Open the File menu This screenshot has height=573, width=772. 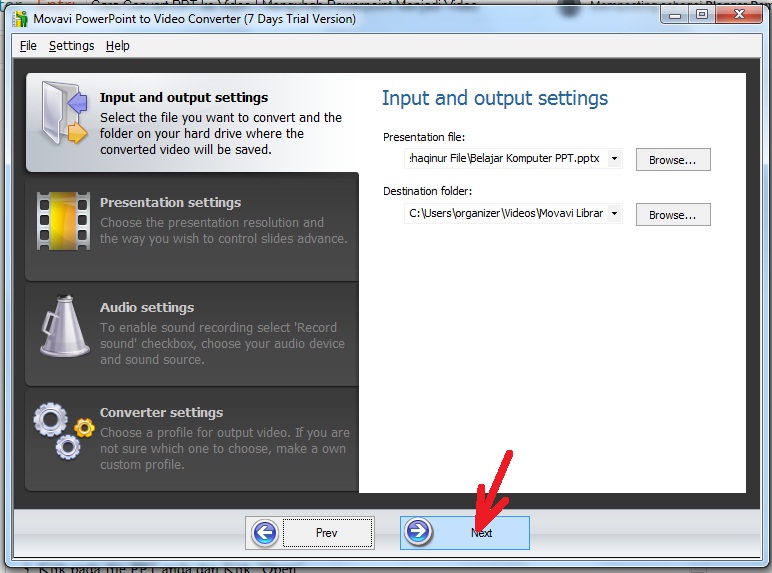(28, 46)
